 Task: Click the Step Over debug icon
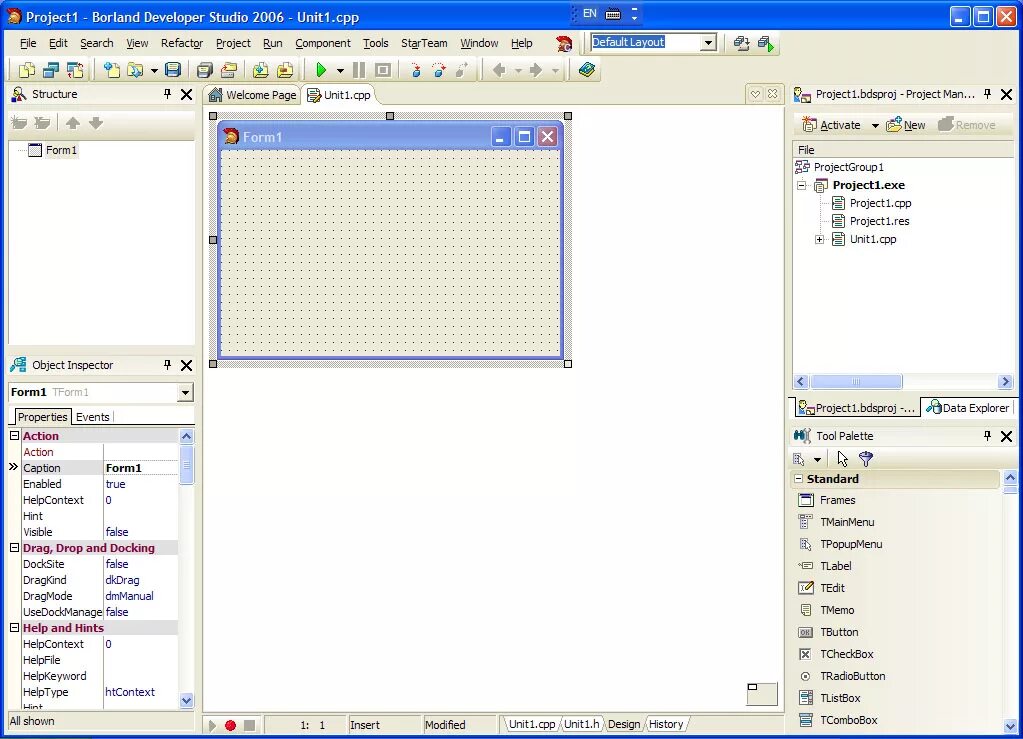click(439, 70)
